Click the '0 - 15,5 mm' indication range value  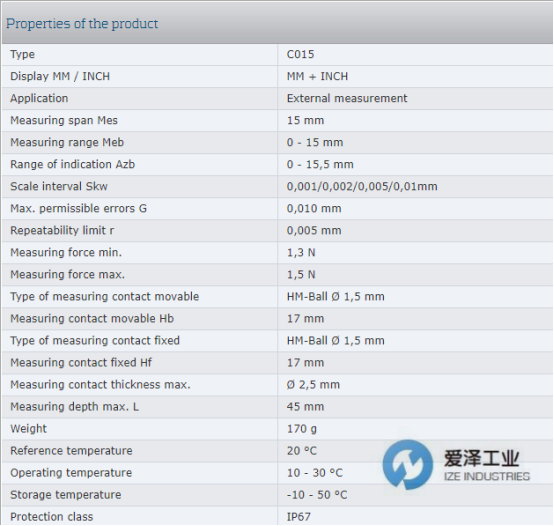click(x=320, y=164)
